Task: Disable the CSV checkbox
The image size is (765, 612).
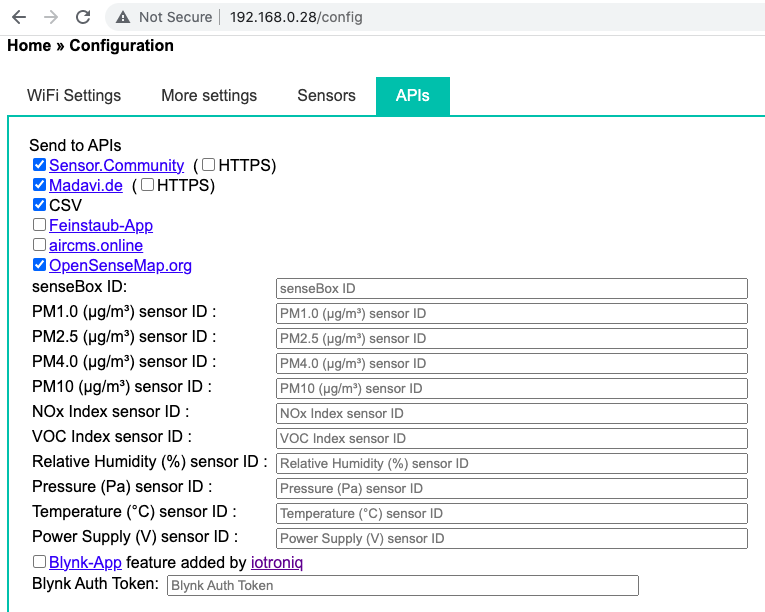Action: click(39, 205)
